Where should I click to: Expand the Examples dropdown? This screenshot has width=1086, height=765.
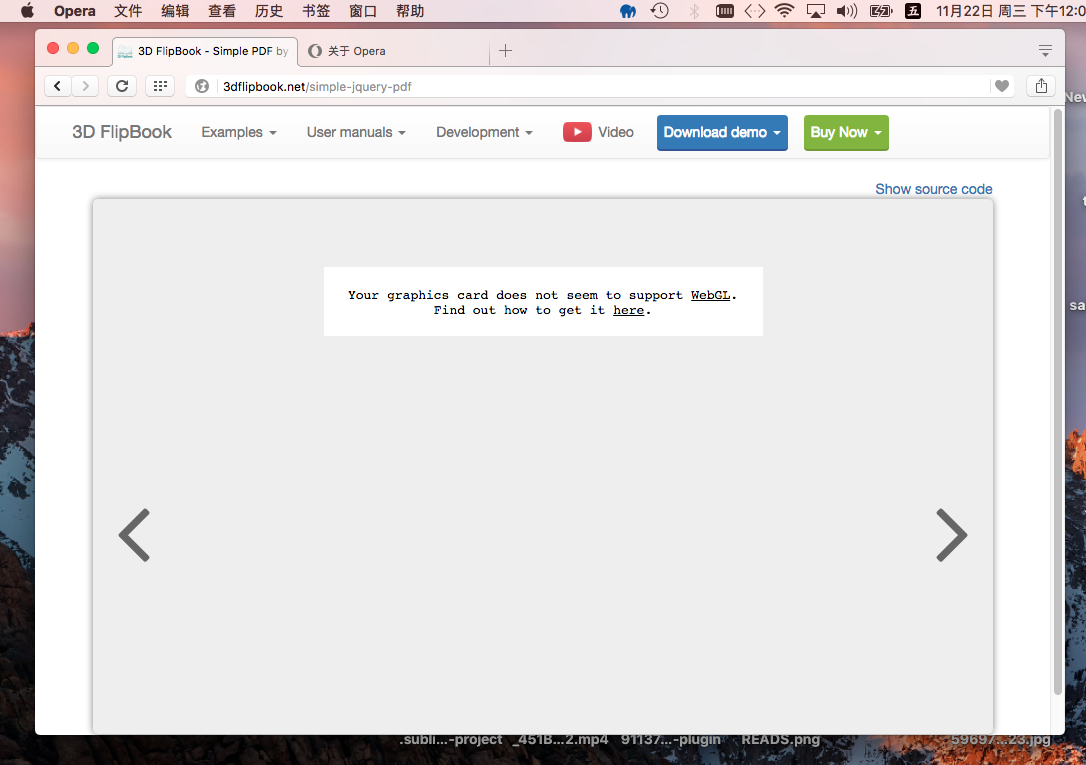239,132
